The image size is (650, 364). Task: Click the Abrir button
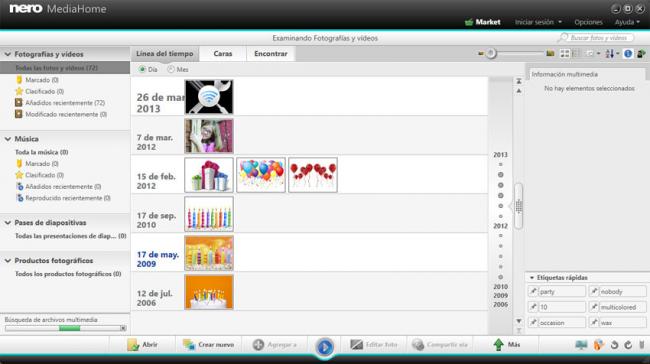tap(142, 345)
